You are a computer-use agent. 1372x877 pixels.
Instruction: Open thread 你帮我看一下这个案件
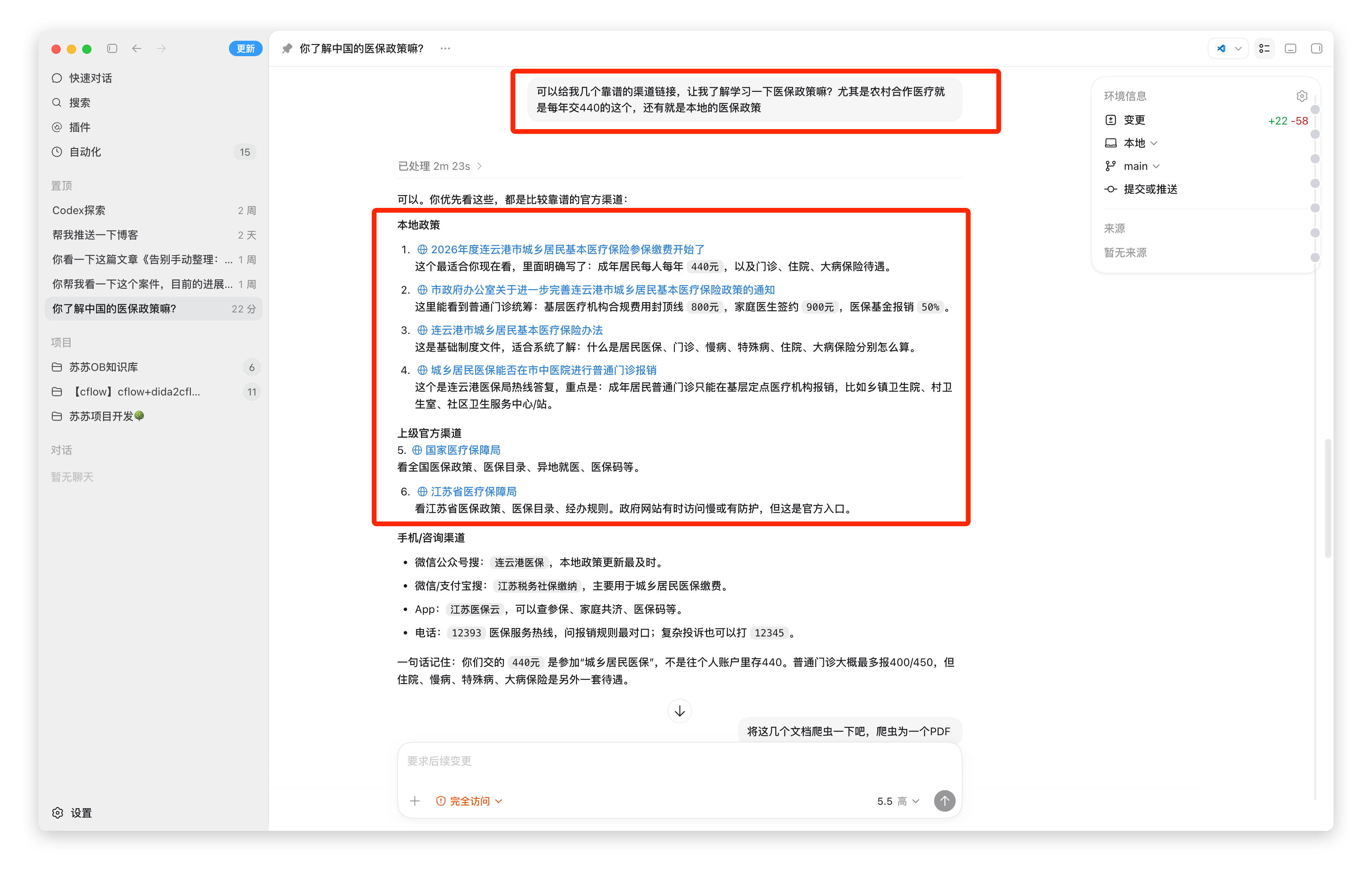153,284
